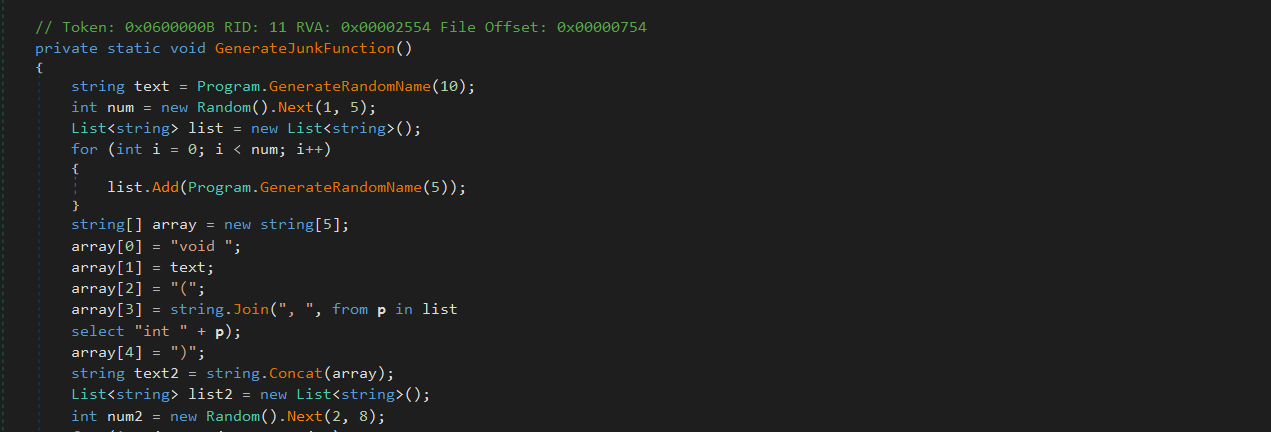This screenshot has width=1271, height=432.
Task: Click the Add method on list
Action: pyautogui.click(x=165, y=188)
